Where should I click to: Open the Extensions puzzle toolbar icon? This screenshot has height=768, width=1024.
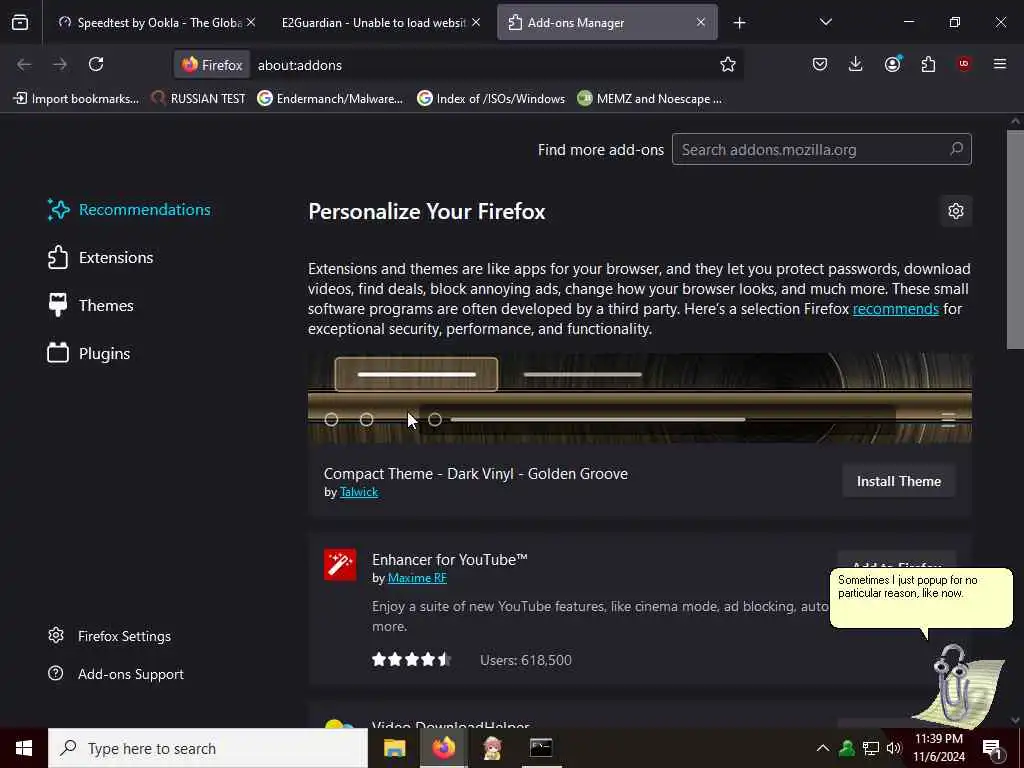(928, 64)
